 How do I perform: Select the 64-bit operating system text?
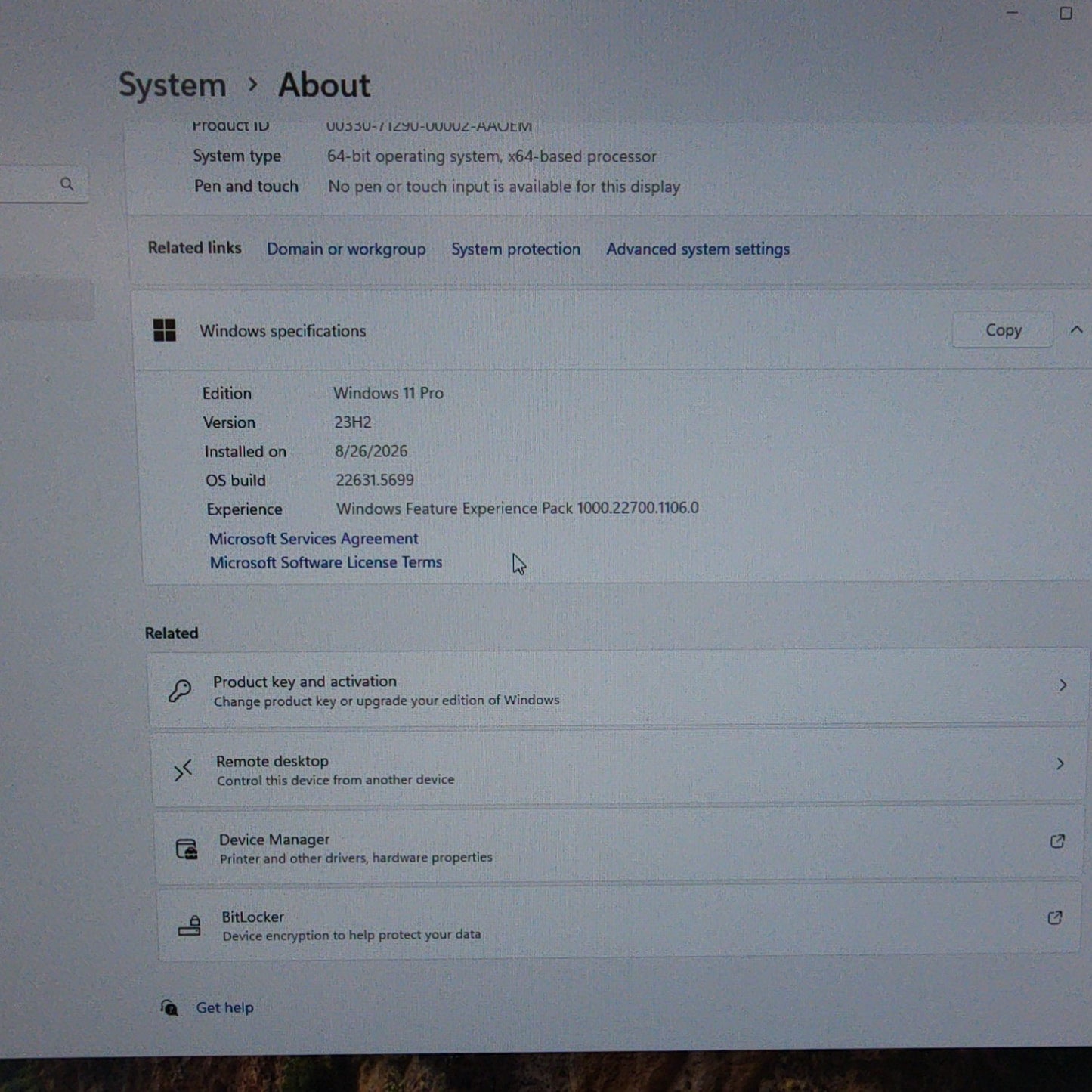coord(492,156)
